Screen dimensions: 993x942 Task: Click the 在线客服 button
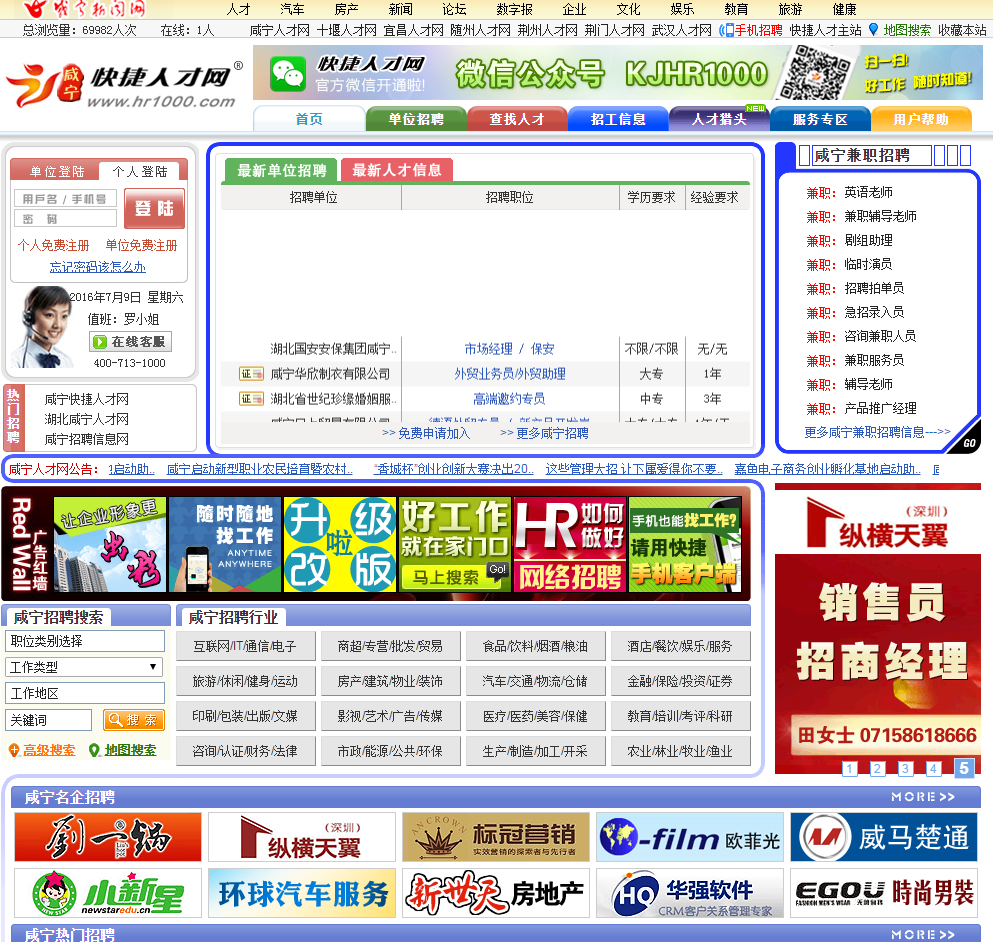(x=130, y=341)
